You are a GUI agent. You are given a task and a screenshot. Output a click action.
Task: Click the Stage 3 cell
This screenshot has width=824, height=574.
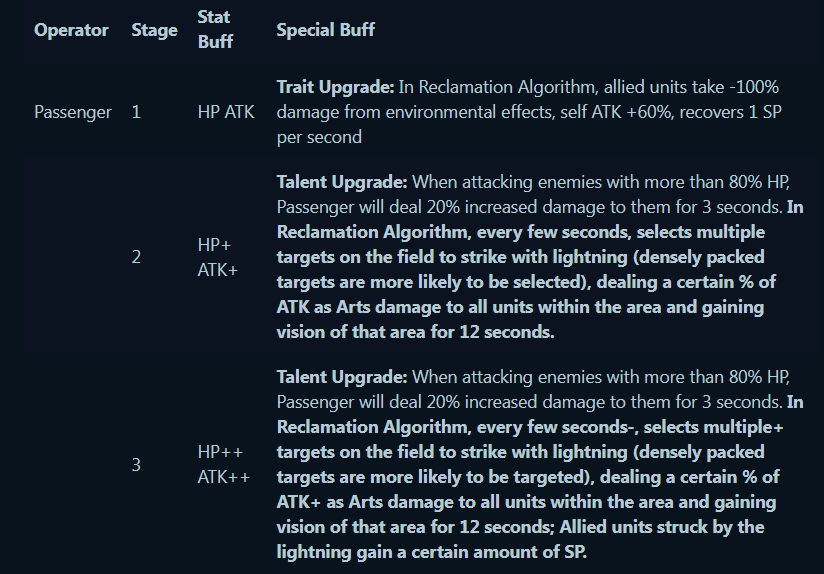[x=136, y=465]
